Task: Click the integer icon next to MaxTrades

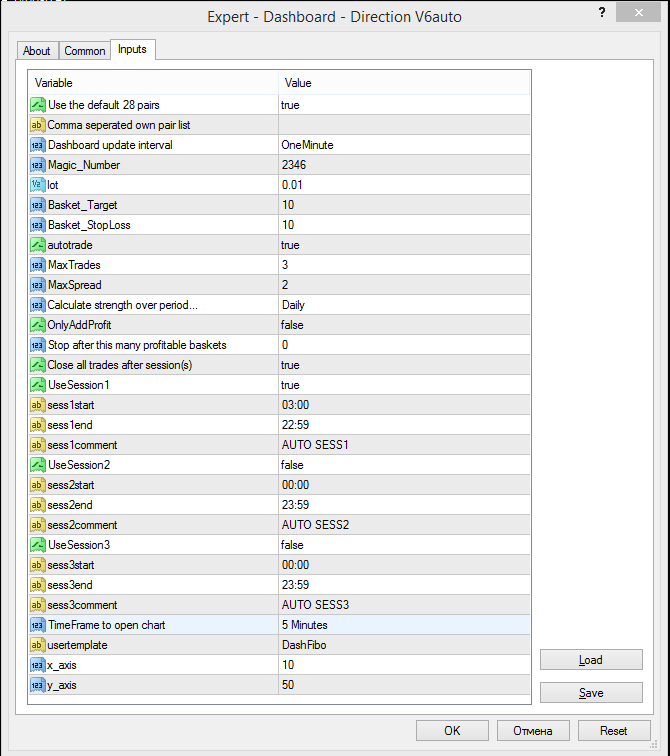Action: [38, 265]
